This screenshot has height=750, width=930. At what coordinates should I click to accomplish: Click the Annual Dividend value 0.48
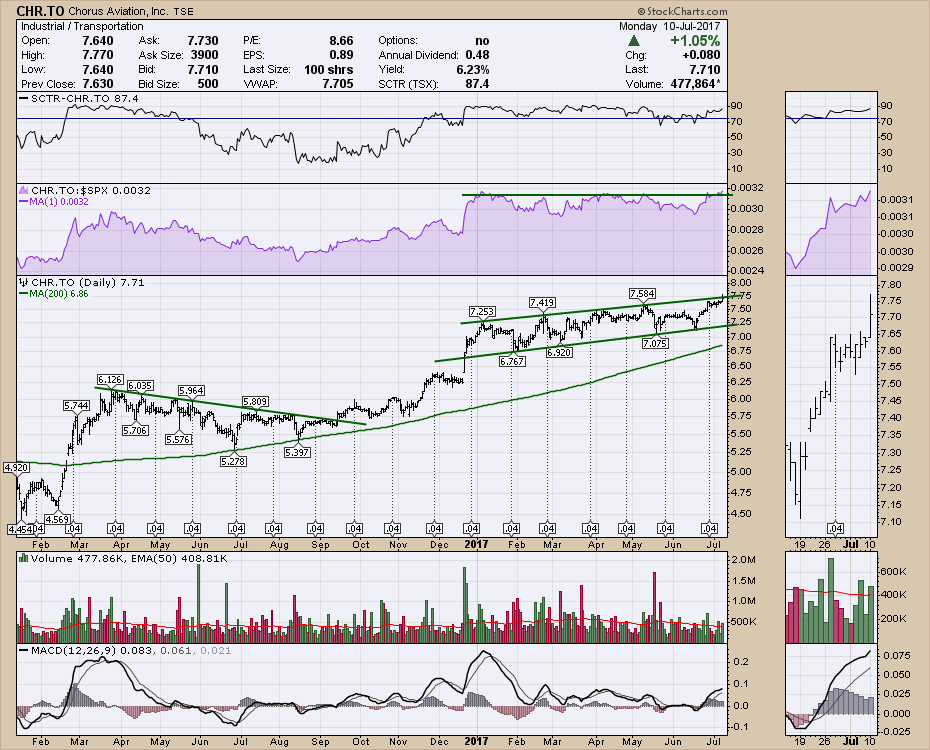pyautogui.click(x=477, y=55)
